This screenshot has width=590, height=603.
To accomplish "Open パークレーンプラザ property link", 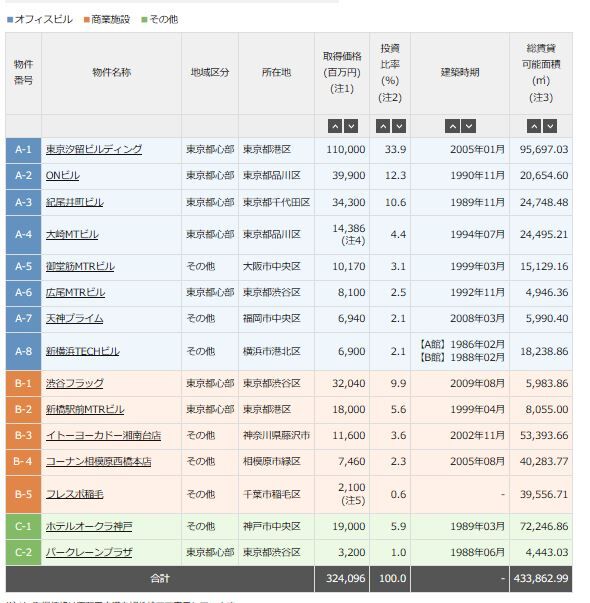I will (89, 552).
